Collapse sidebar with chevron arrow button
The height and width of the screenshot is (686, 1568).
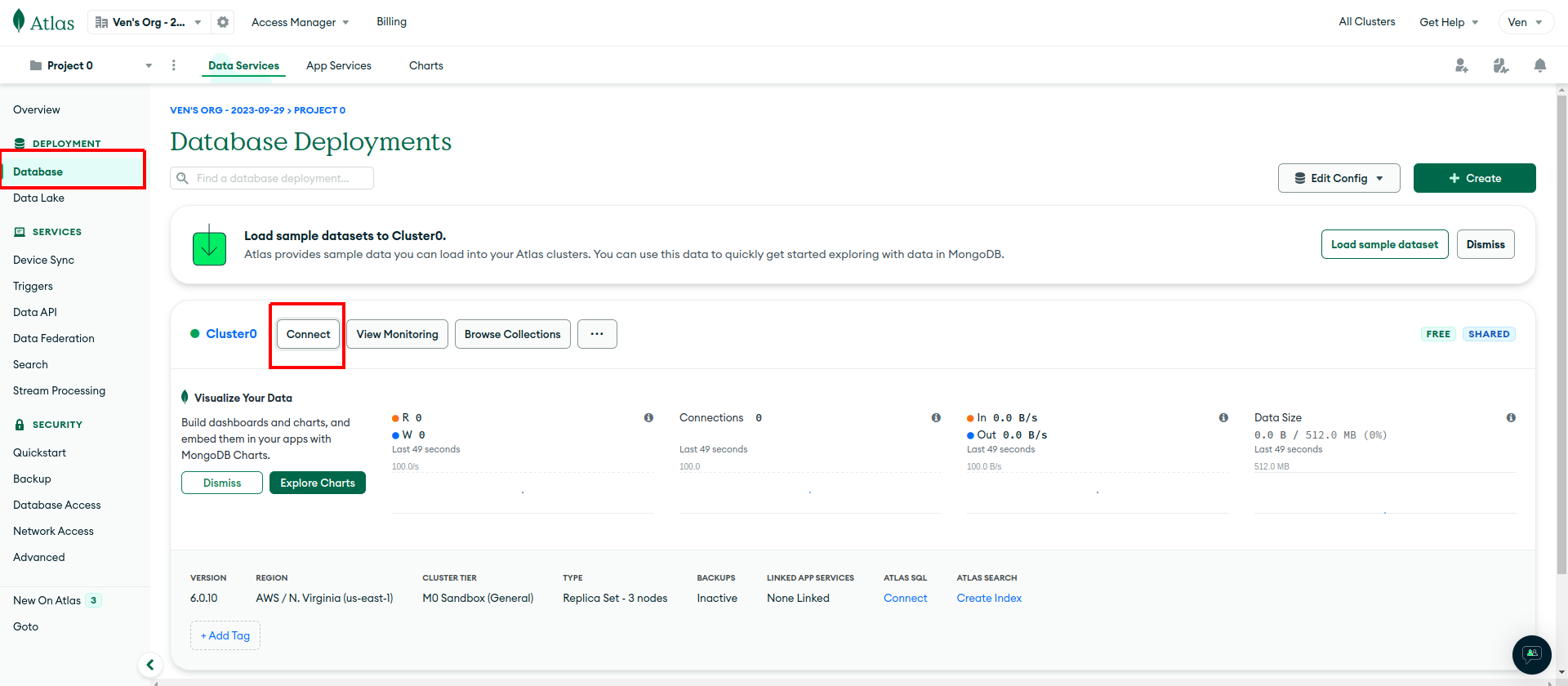click(150, 665)
